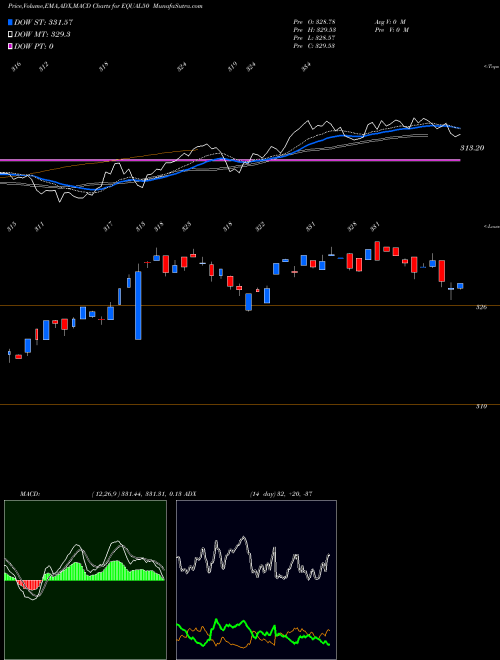Image resolution: width=500 pixels, height=660 pixels.
Task: Click the '322' low value label
Action: click(x=261, y=226)
